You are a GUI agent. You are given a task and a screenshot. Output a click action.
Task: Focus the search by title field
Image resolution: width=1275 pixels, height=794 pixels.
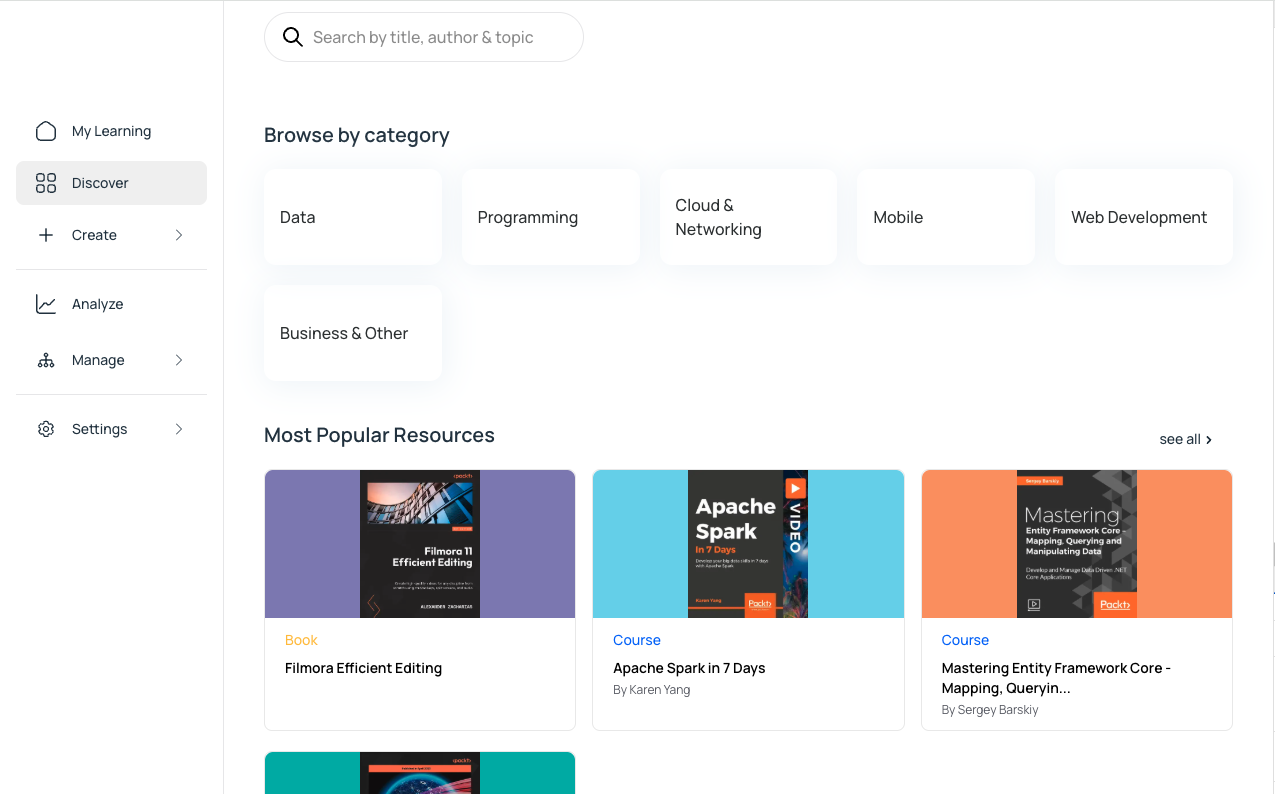(x=424, y=37)
